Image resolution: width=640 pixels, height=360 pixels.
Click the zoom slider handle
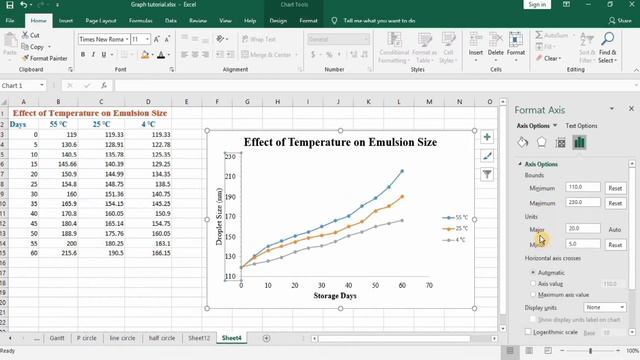pyautogui.click(x=590, y=351)
